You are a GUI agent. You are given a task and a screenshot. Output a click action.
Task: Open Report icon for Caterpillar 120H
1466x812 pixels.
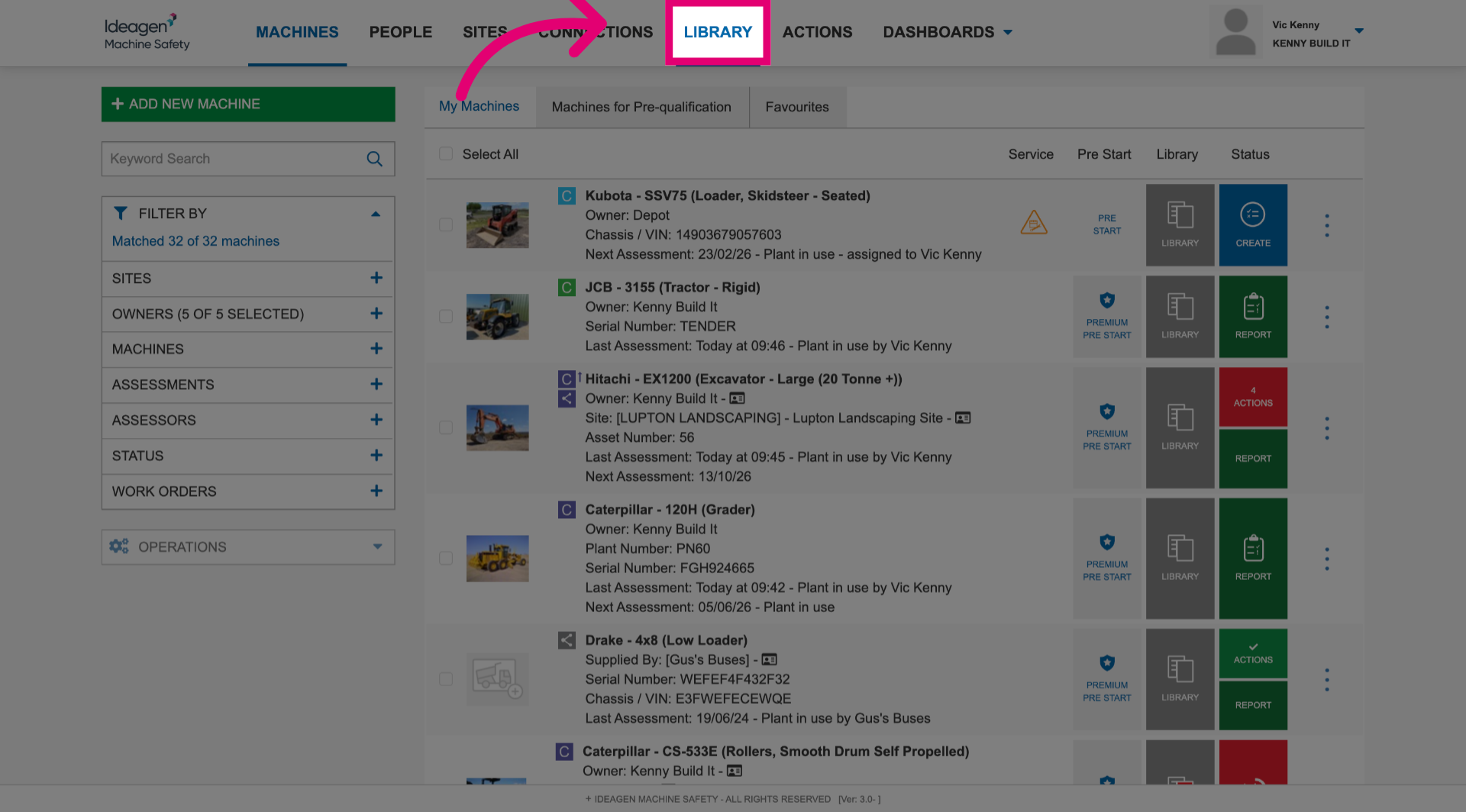tap(1253, 558)
